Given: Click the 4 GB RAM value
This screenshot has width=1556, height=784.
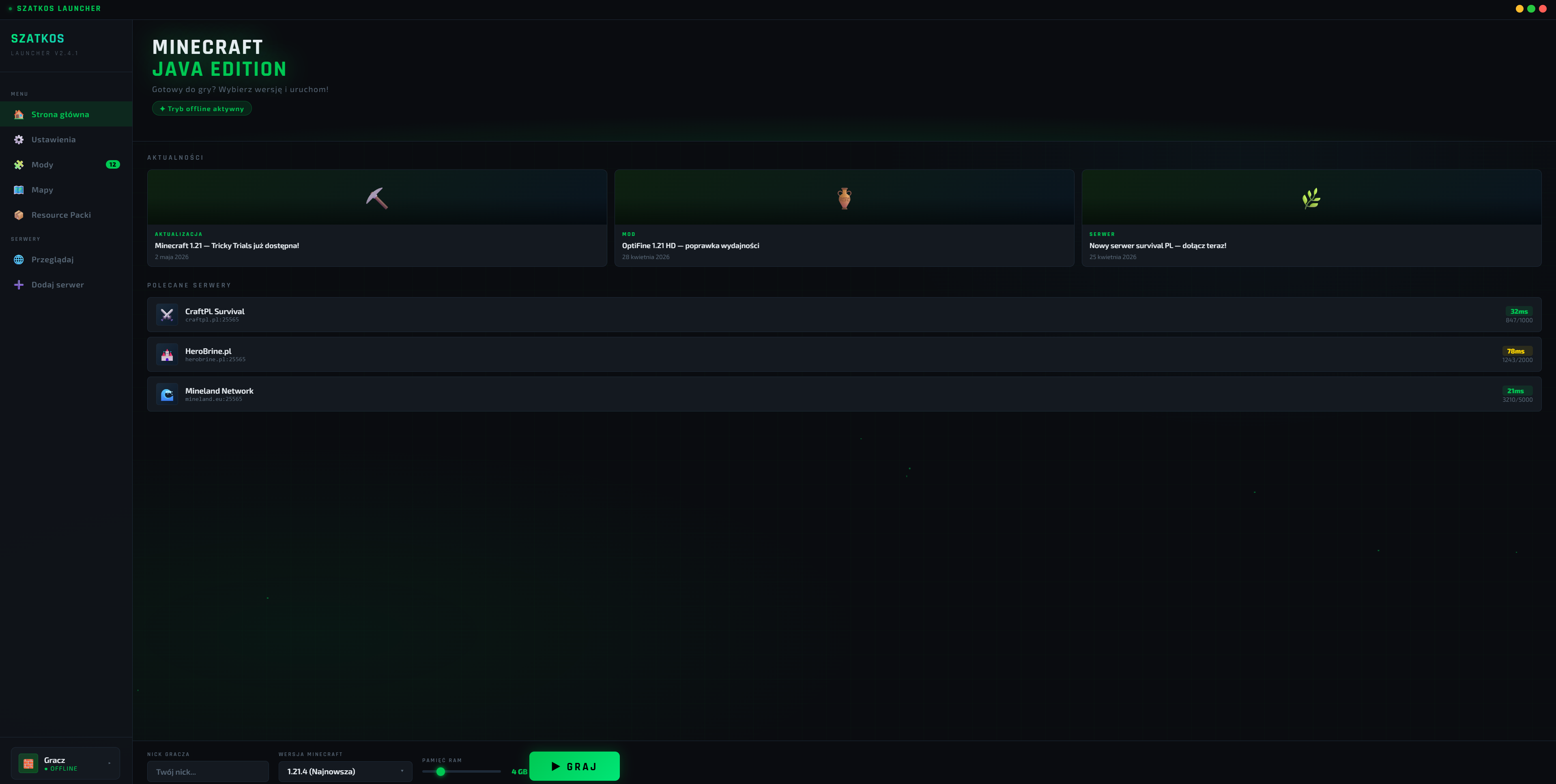Looking at the screenshot, I should (x=519, y=772).
